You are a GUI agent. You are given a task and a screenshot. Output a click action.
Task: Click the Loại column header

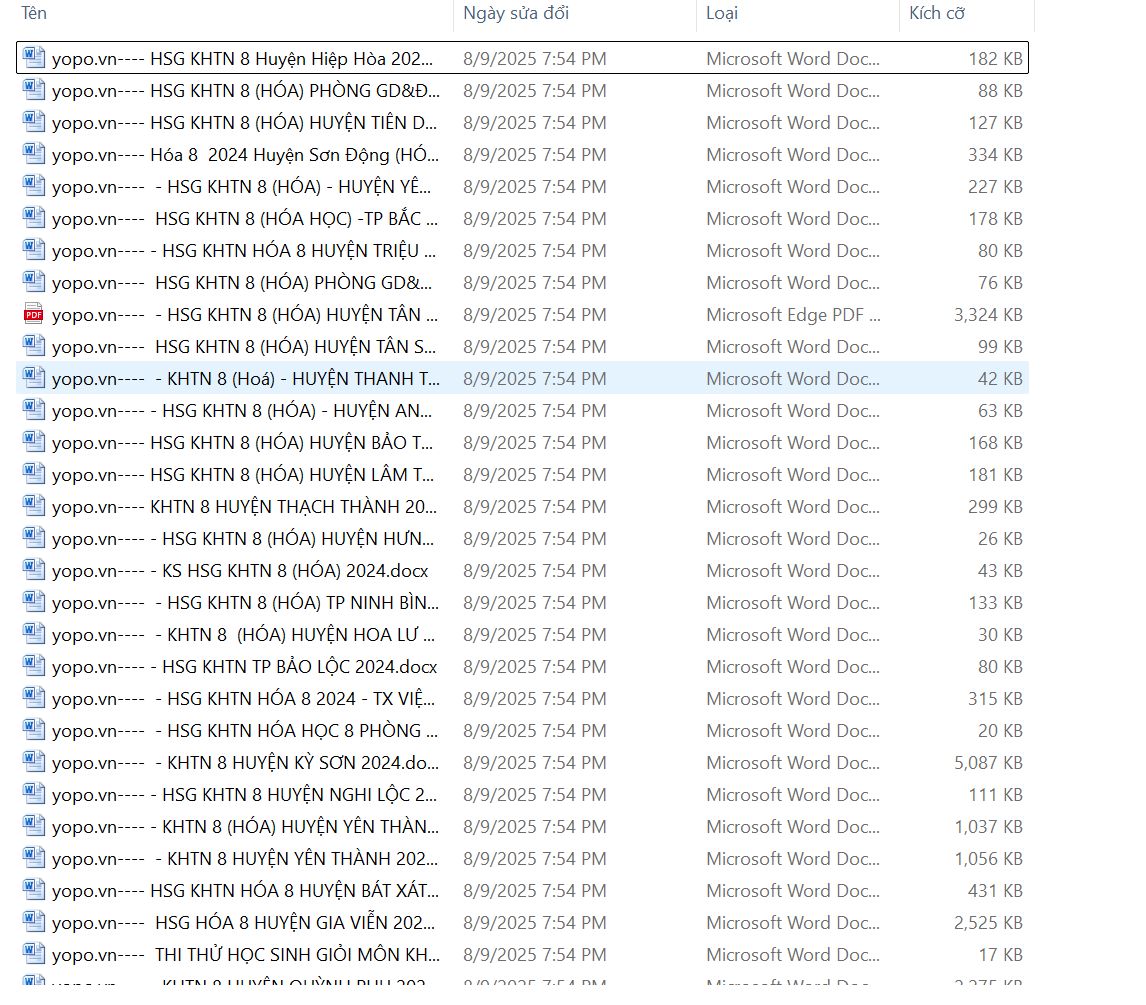(722, 14)
